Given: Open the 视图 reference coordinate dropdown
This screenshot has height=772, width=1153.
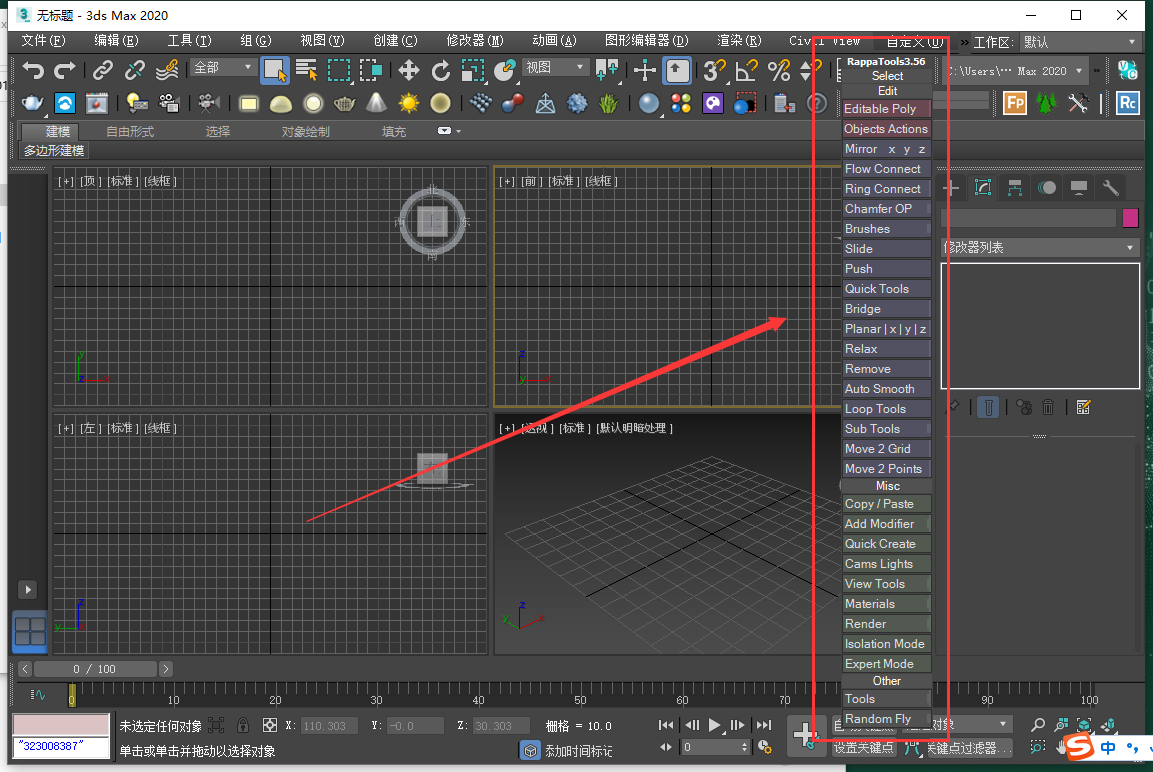Looking at the screenshot, I should point(554,68).
